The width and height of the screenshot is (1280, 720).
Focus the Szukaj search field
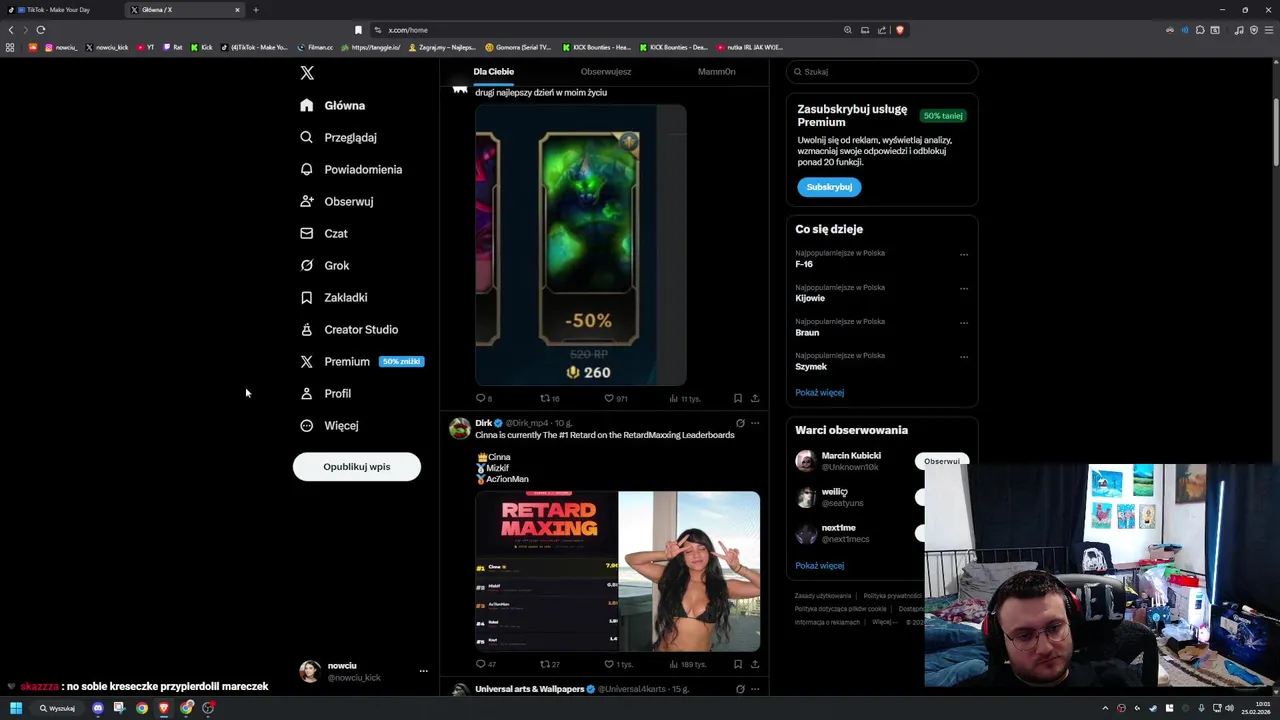(882, 72)
